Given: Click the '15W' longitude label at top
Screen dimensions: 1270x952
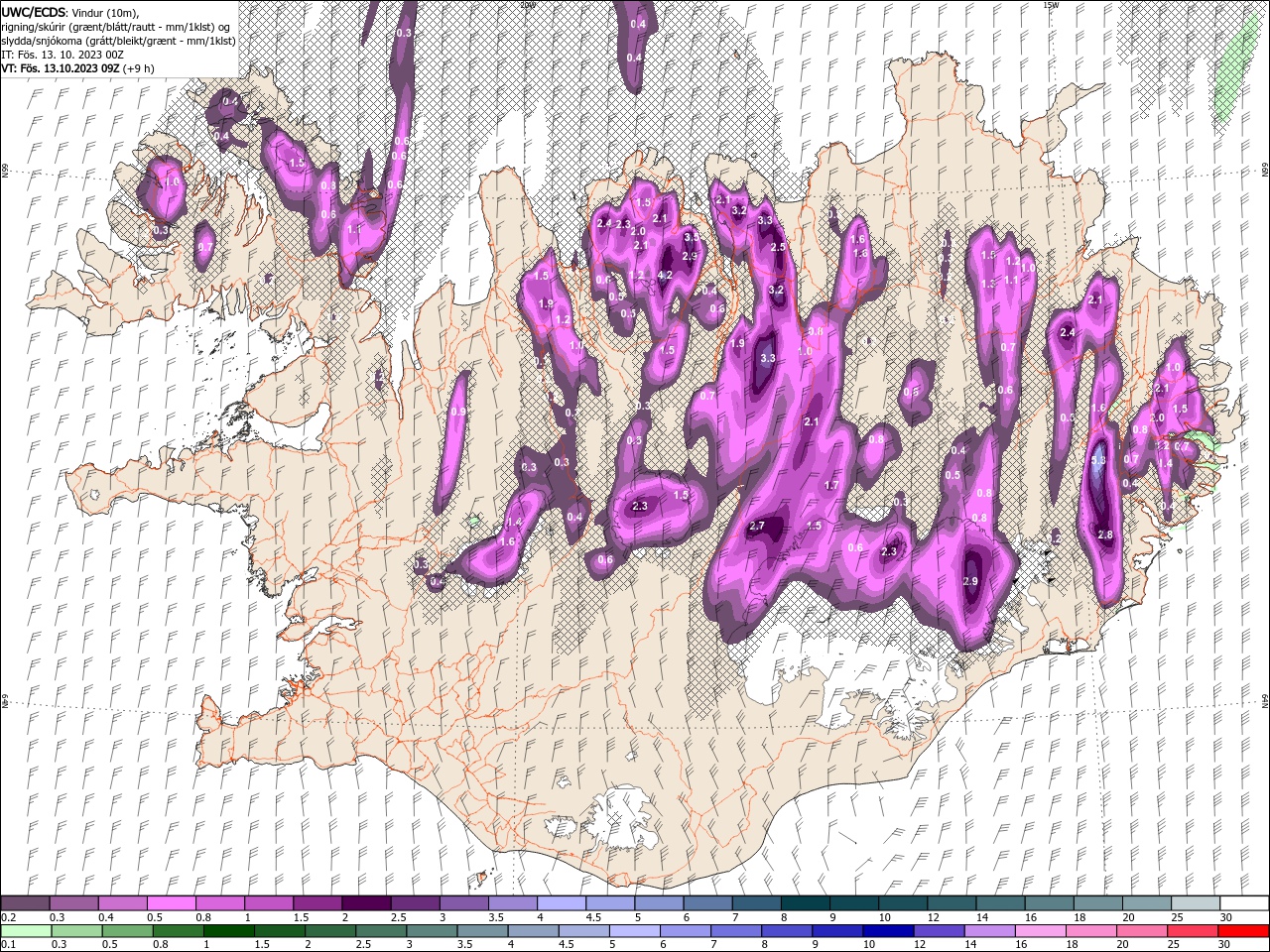Looking at the screenshot, I should pyautogui.click(x=1051, y=4).
